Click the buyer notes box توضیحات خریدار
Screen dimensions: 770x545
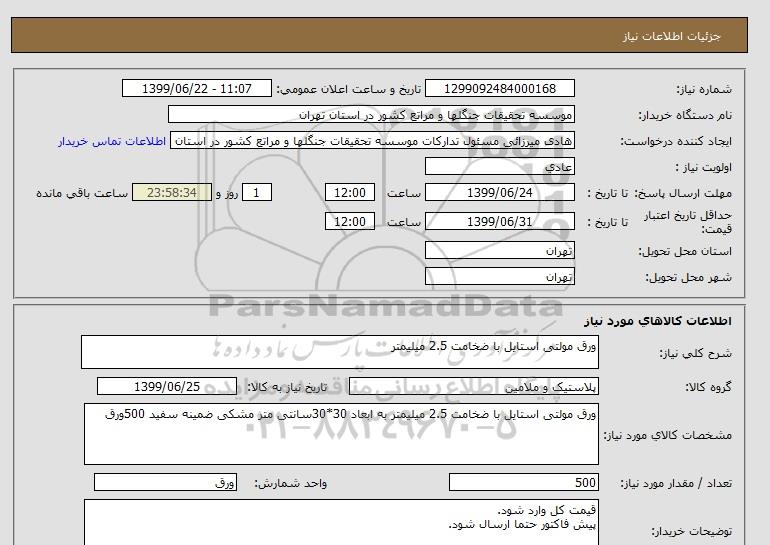341,522
